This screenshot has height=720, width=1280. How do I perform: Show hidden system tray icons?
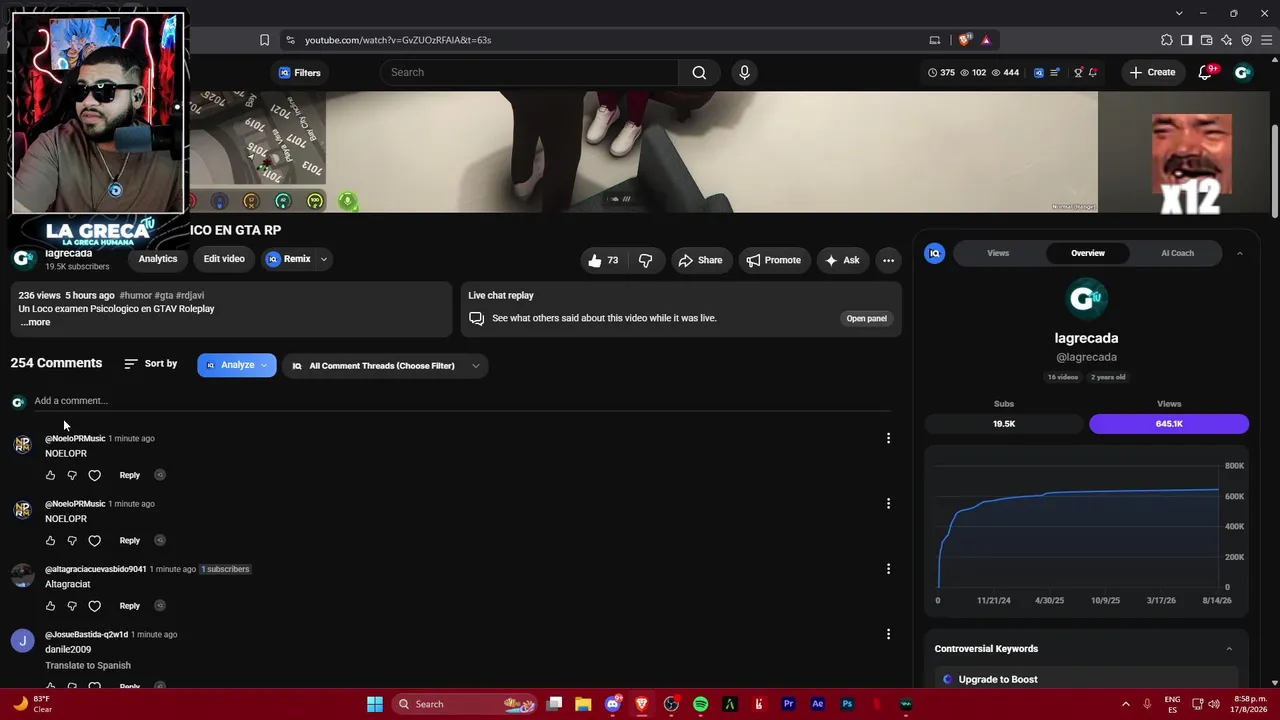coord(1125,704)
